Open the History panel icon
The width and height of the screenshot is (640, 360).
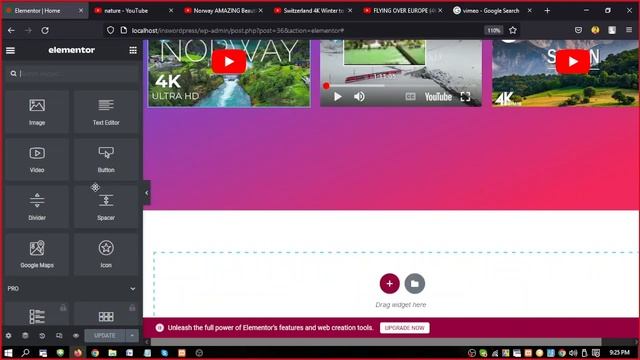point(42,336)
